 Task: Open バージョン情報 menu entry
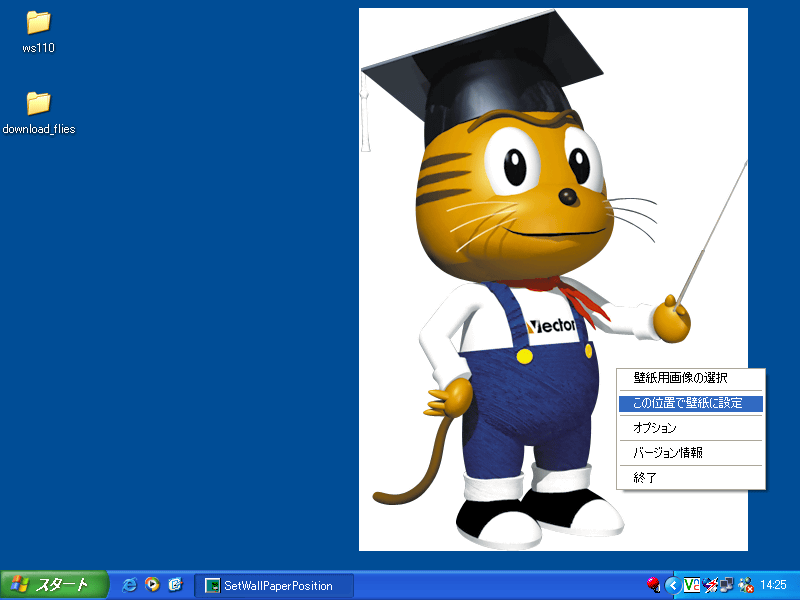[690, 453]
